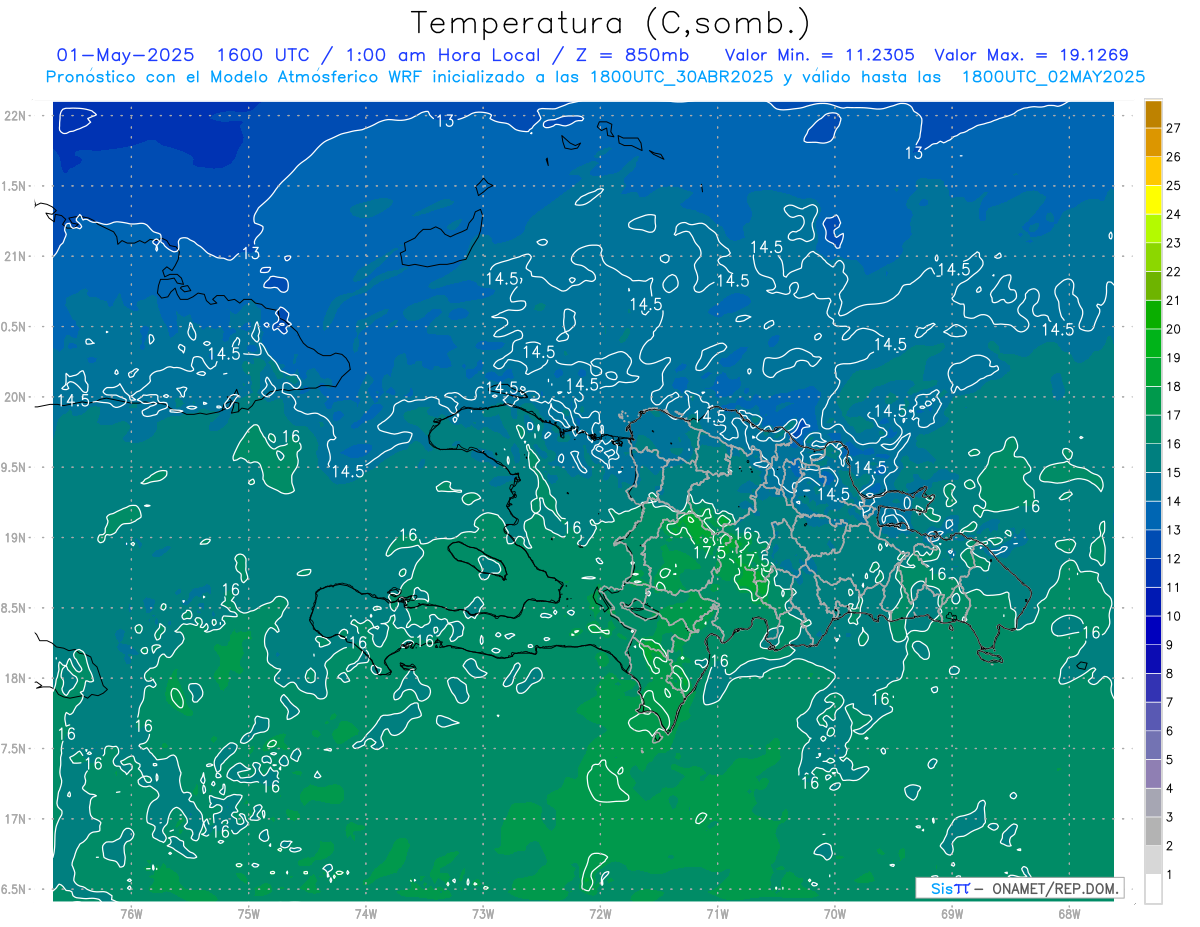Click the colorbar legend label 25
The image size is (1200, 927).
pos(1173,185)
